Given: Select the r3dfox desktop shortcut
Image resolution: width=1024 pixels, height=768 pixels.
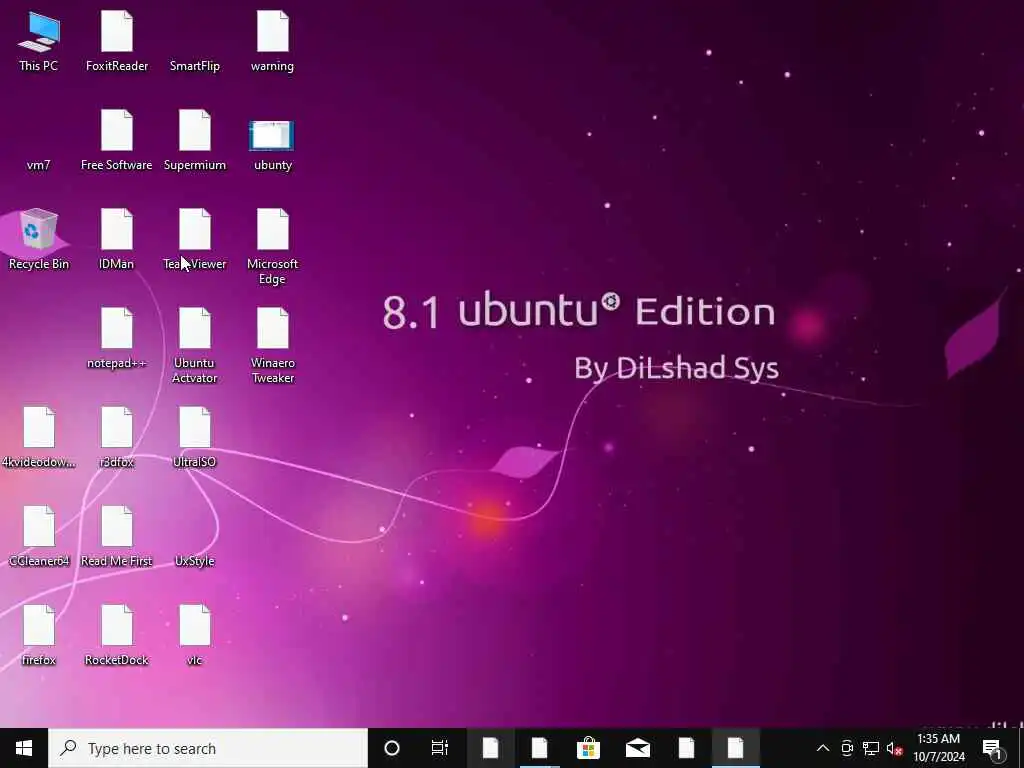Looking at the screenshot, I should coord(117,438).
